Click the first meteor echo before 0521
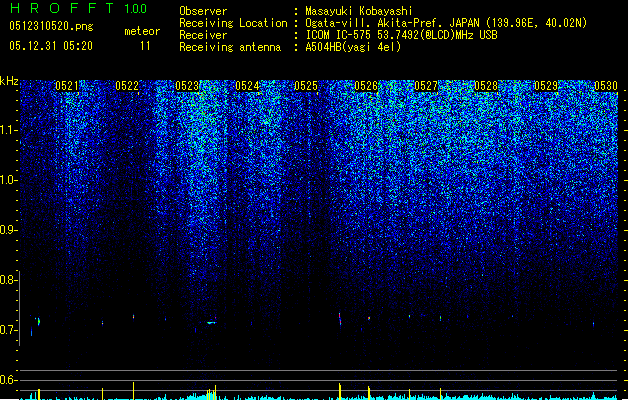 point(38,321)
